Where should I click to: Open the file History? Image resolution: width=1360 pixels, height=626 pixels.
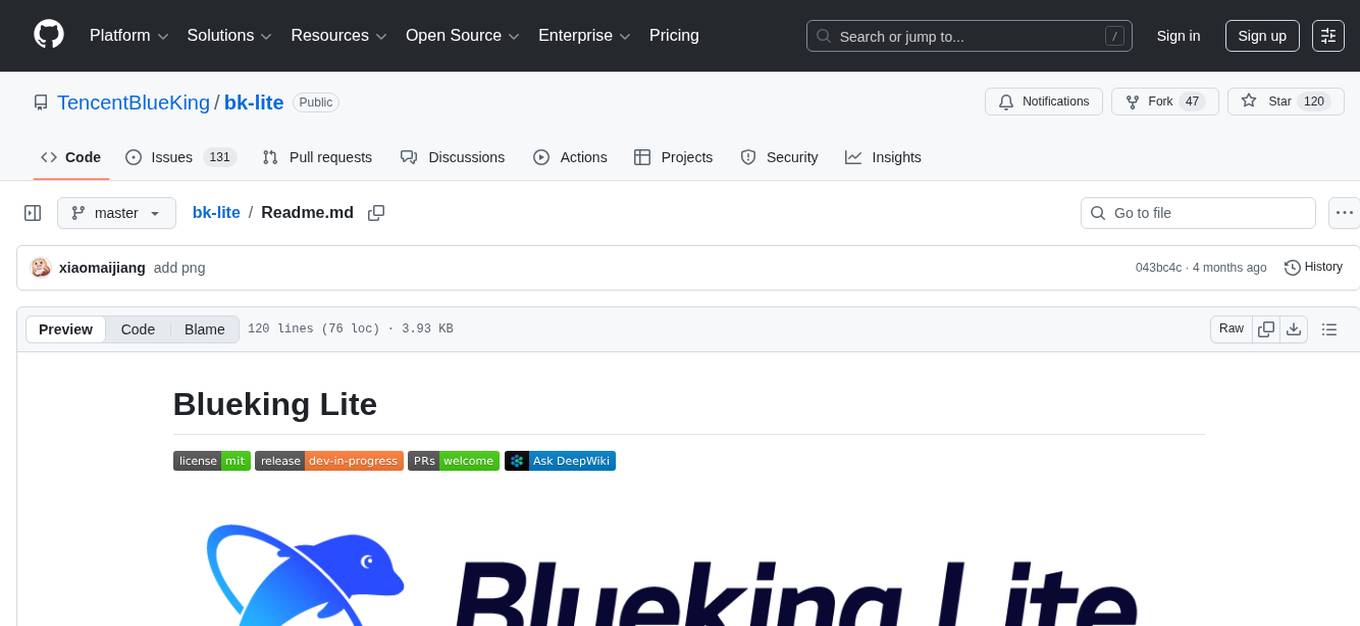[1313, 267]
